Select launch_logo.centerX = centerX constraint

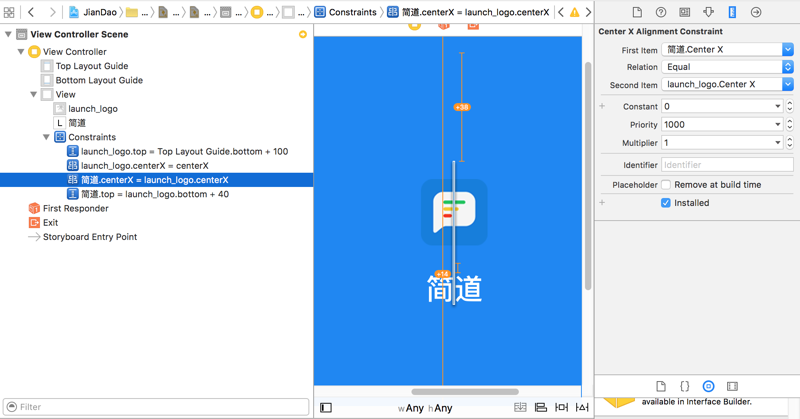(144, 166)
